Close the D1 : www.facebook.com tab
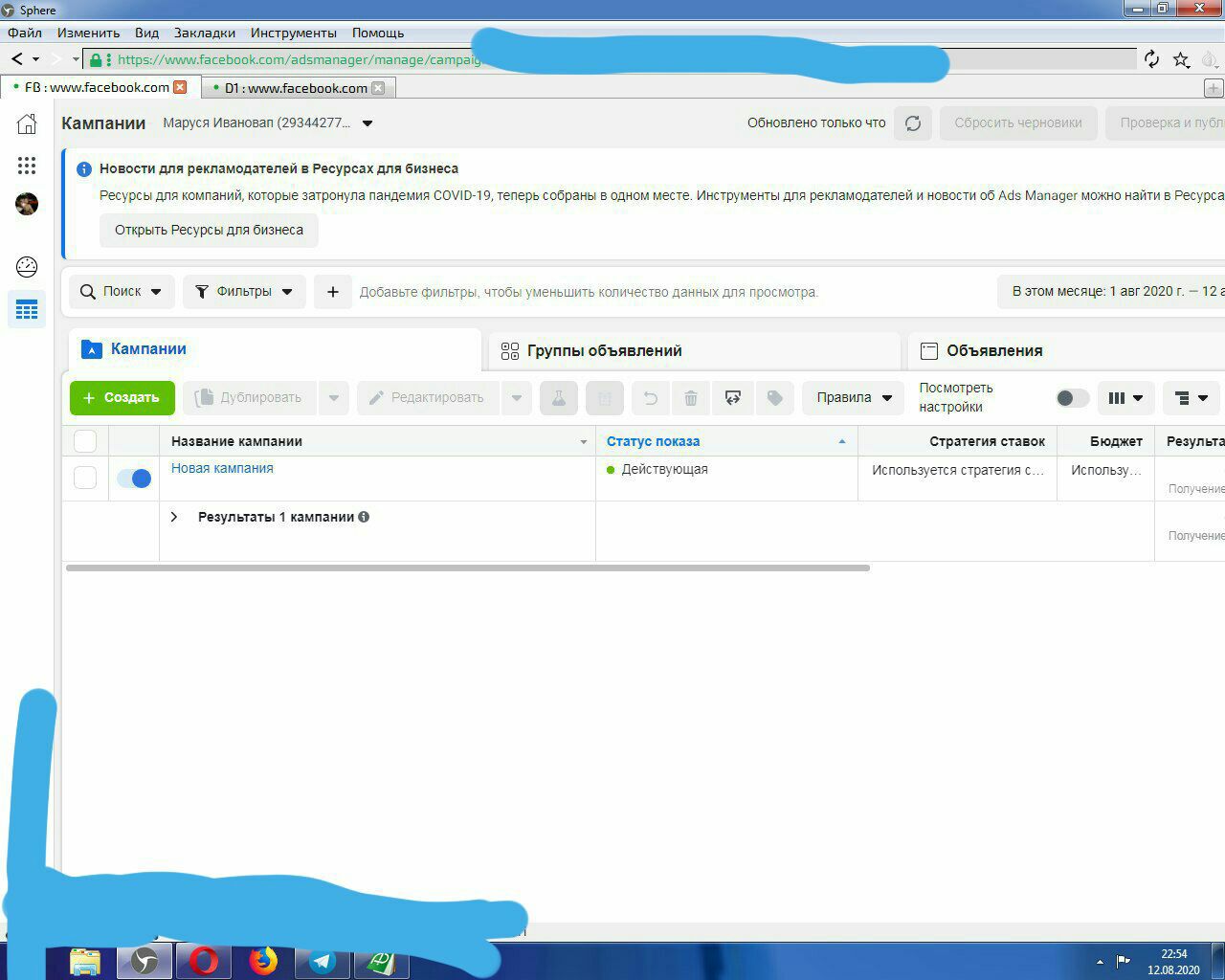The image size is (1225, 980). [378, 88]
